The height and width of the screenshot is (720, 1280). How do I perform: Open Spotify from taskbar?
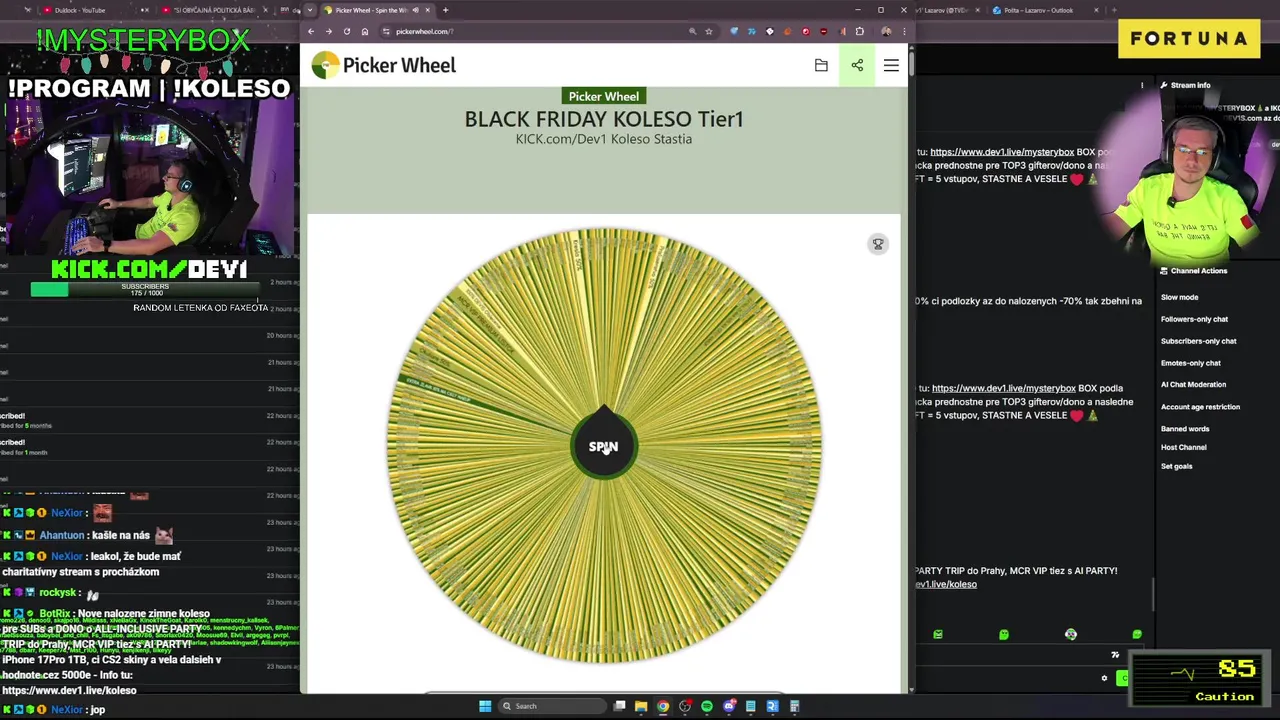[x=707, y=706]
